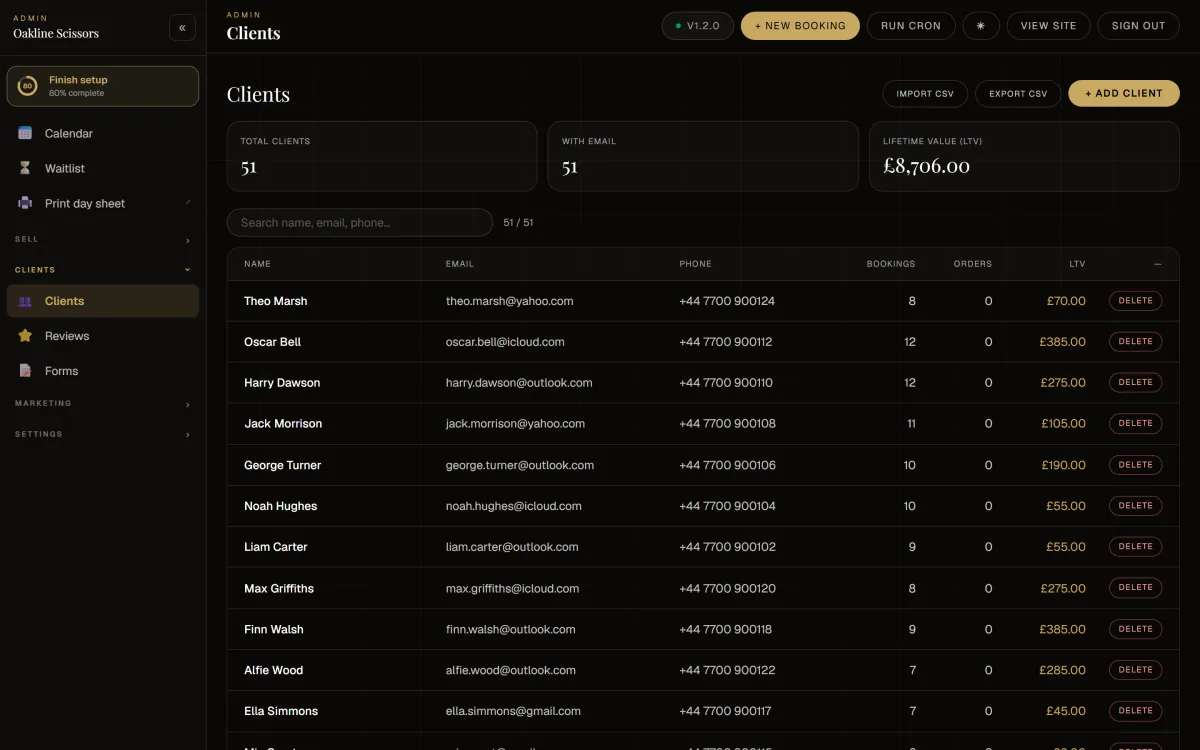Click the View Site button
1200x750 pixels.
(x=1048, y=26)
